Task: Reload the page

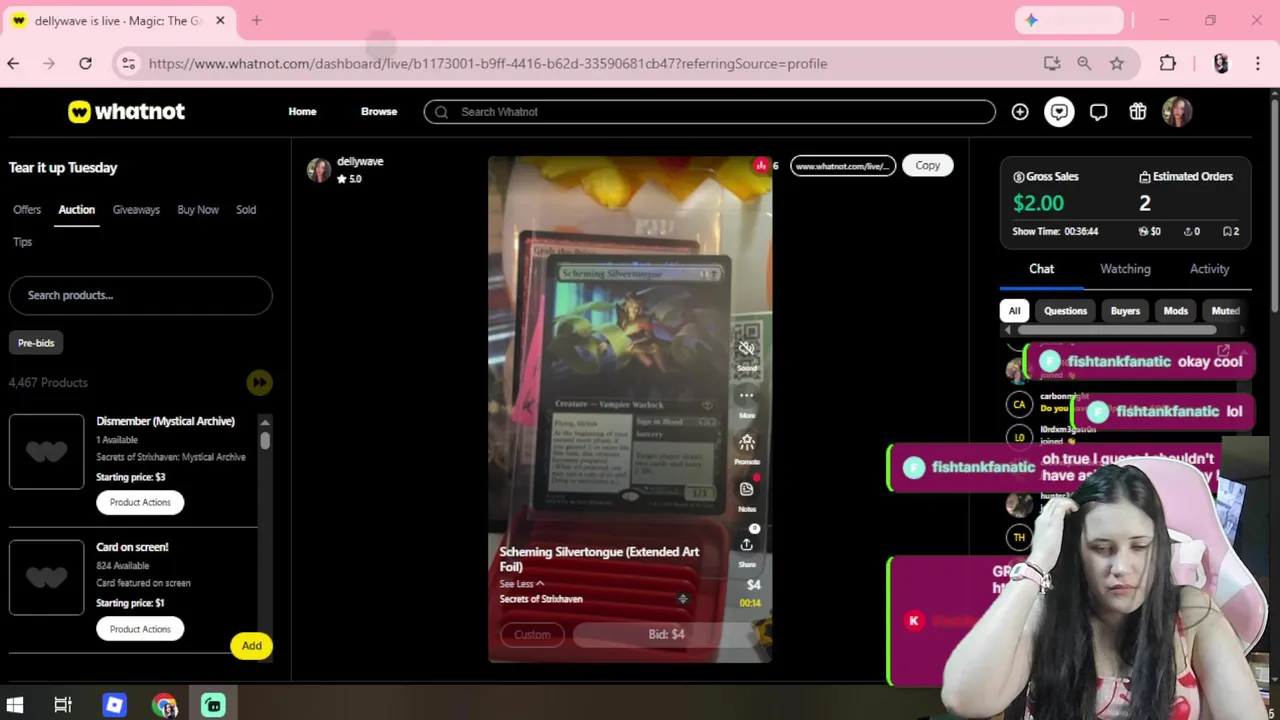Action: (86, 63)
